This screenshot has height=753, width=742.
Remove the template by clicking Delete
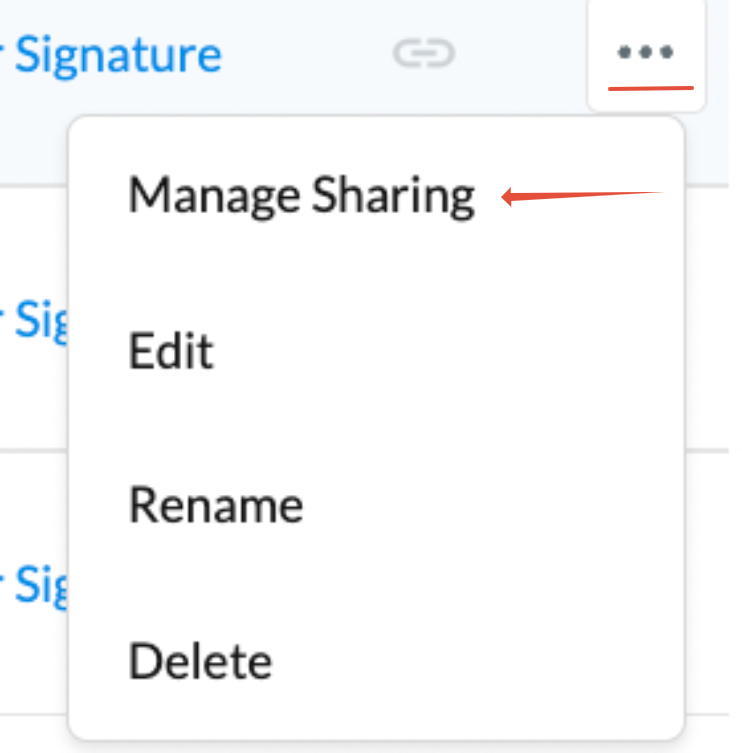(200, 661)
